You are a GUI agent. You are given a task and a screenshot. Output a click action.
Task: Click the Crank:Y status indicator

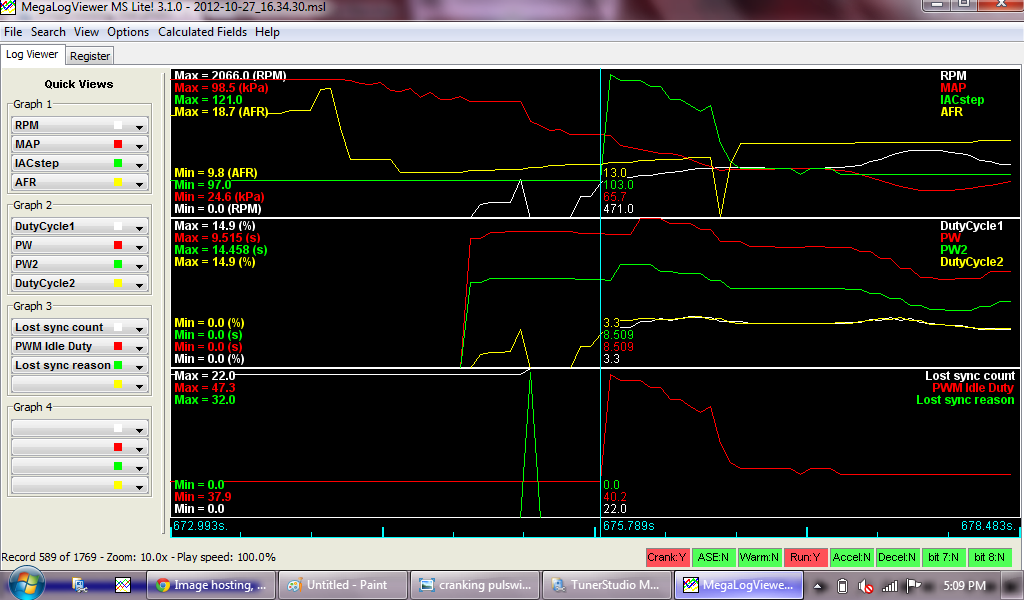pos(667,557)
